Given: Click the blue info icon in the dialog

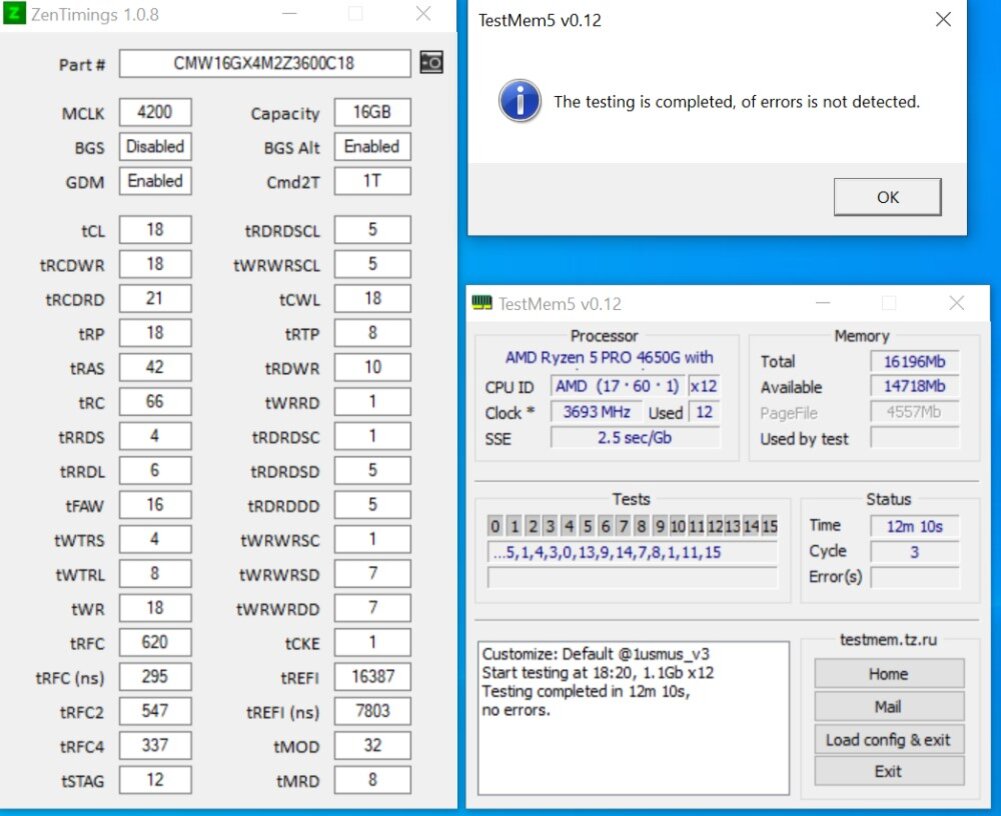Looking at the screenshot, I should pos(520,101).
